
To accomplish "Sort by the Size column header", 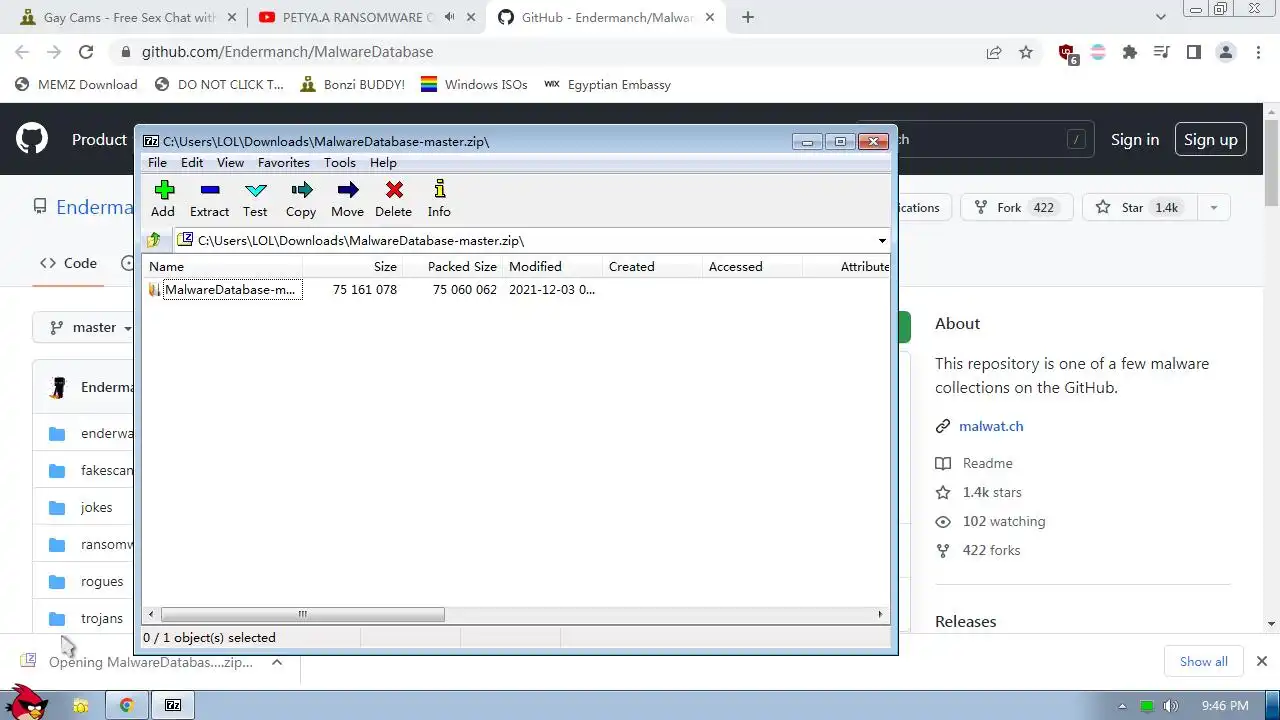I will point(353,267).
